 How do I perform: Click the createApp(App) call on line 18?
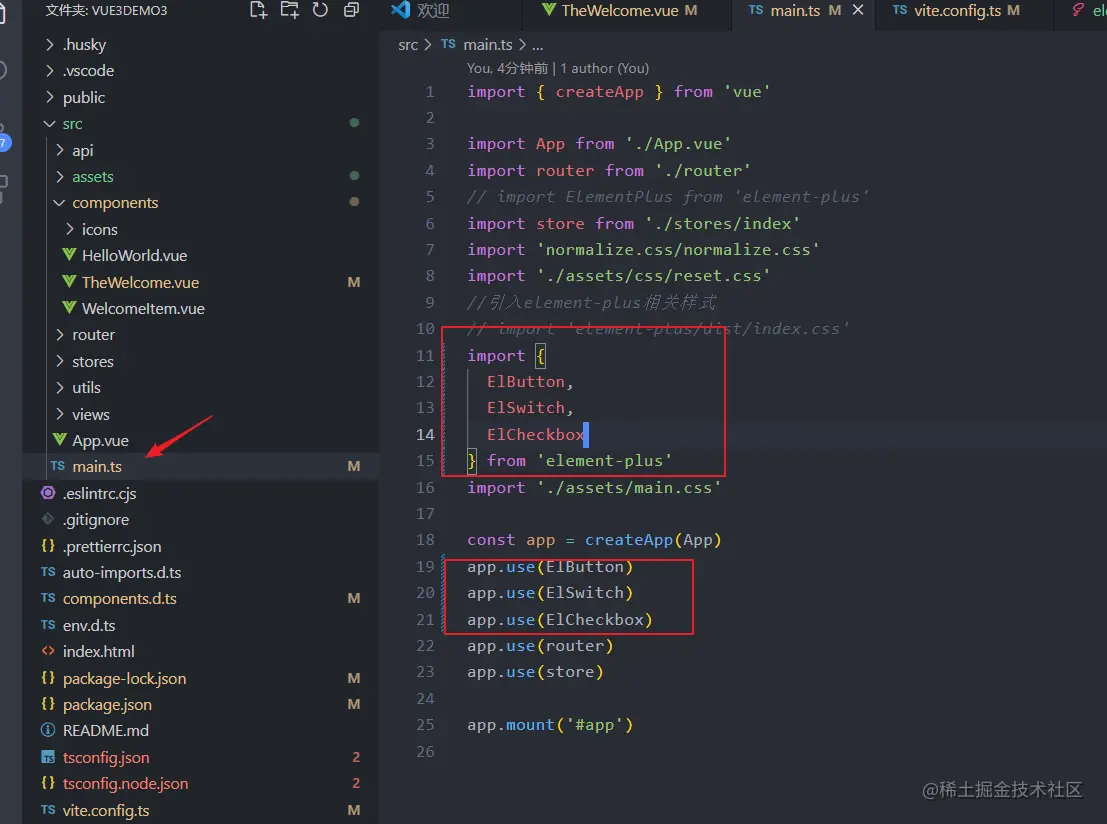(653, 540)
